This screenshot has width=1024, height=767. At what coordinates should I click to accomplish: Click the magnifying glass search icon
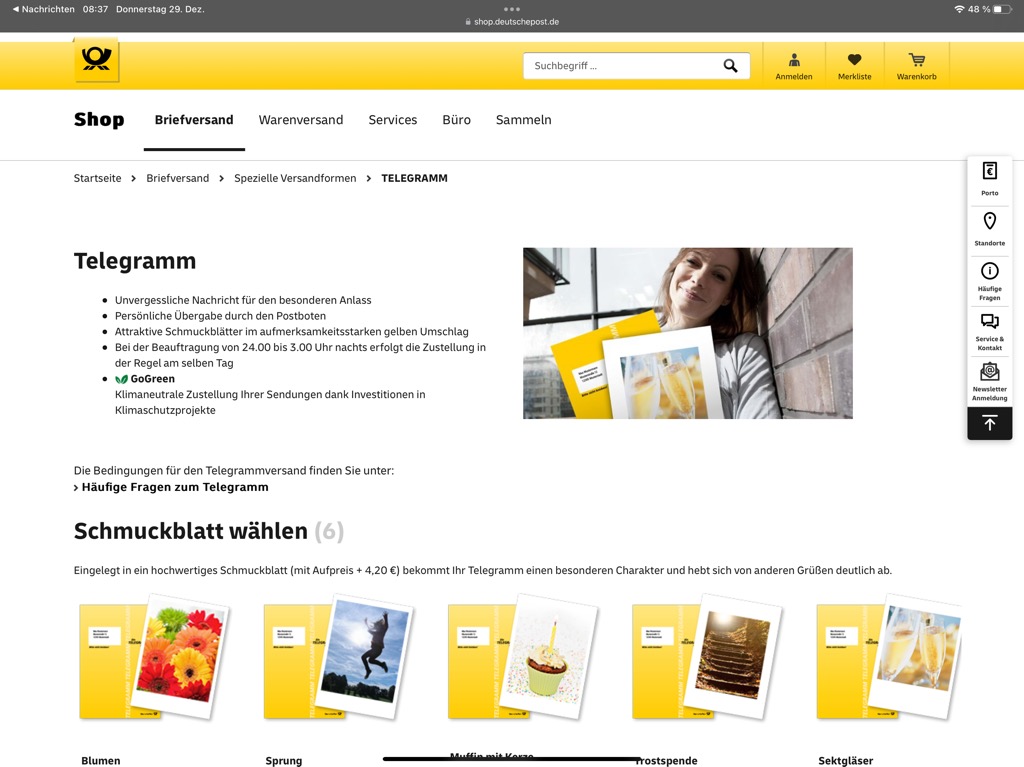(x=730, y=66)
